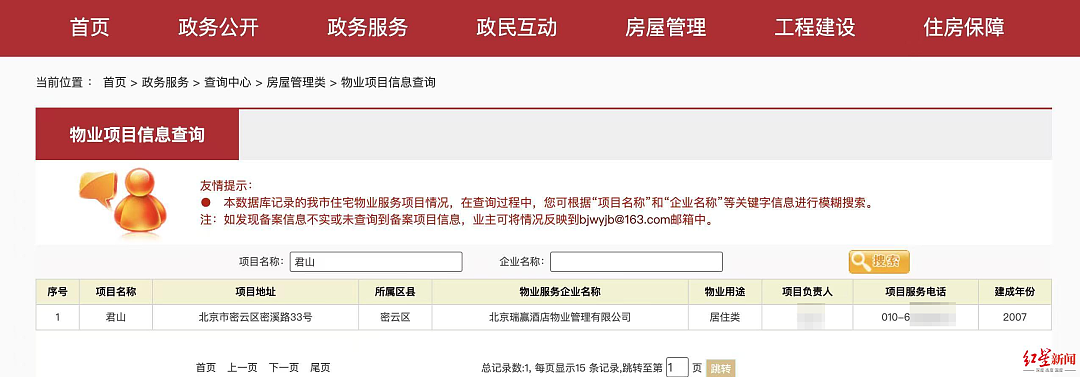Viewport: 1080px width, 377px height.
Task: Click the 所属区县 column header
Action: (x=395, y=292)
